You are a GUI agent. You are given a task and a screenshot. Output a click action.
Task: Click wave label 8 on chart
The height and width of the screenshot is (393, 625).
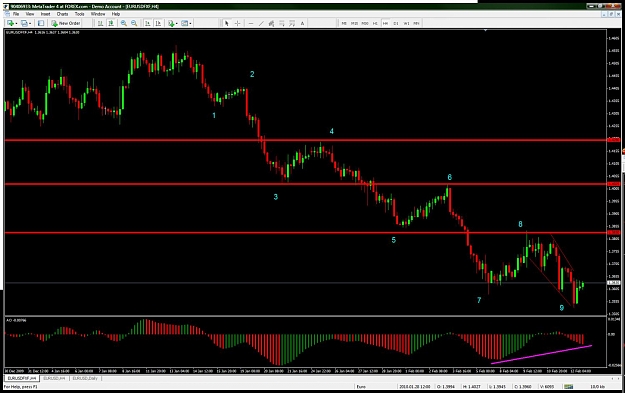tap(520, 224)
